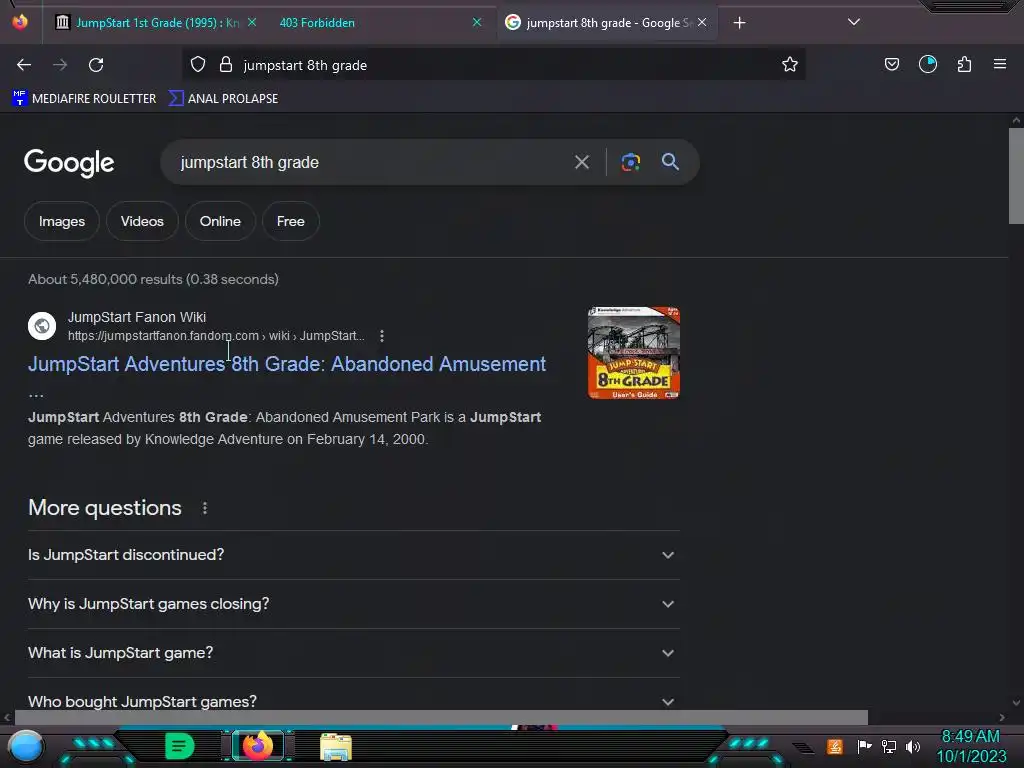Close the JumpStart 1st Grade tab

(252, 22)
